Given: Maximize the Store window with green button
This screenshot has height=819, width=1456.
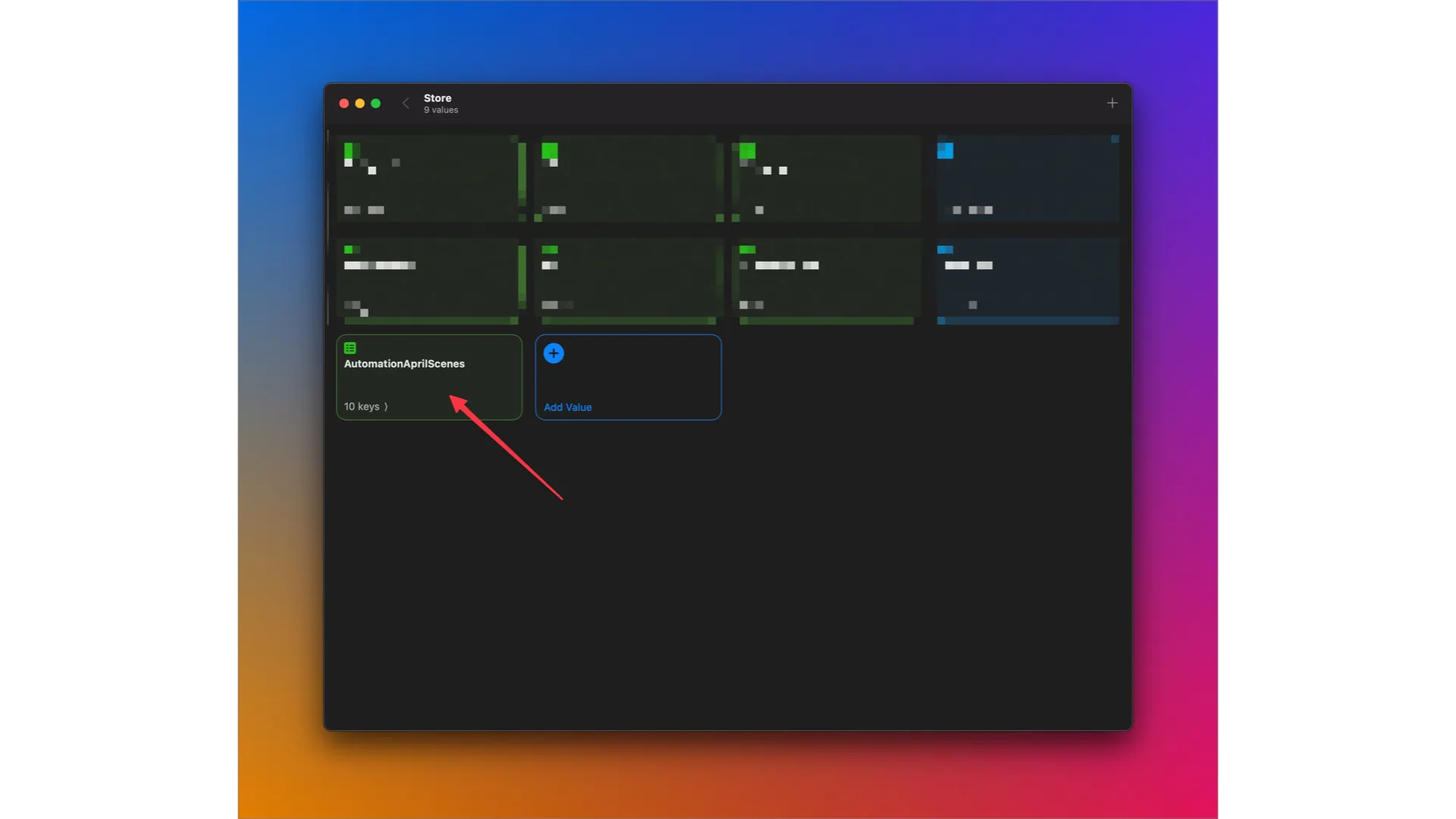Looking at the screenshot, I should pyautogui.click(x=375, y=103).
